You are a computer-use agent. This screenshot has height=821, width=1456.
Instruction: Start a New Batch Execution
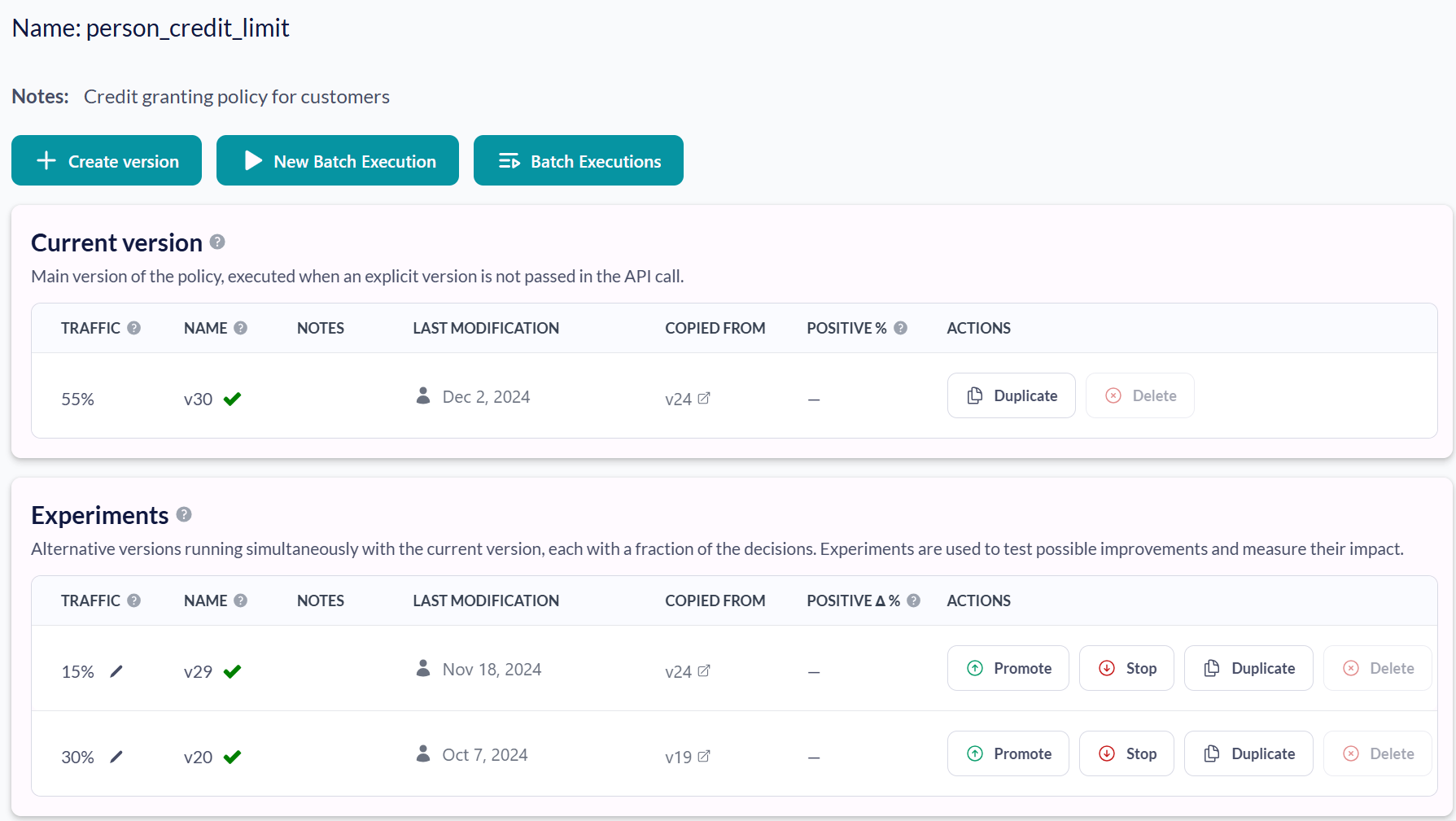pos(338,160)
